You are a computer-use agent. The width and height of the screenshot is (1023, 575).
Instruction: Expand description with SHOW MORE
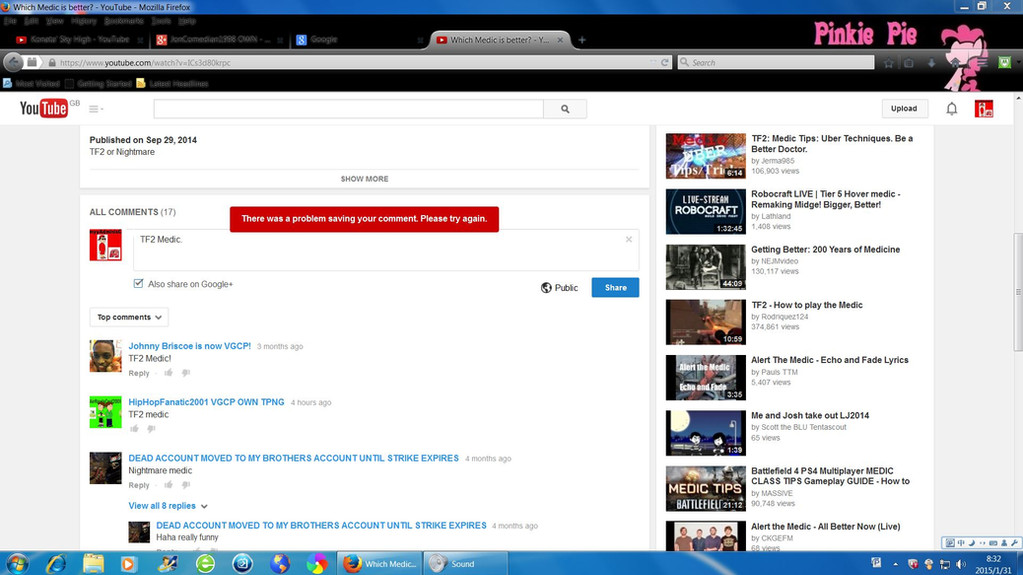364,179
